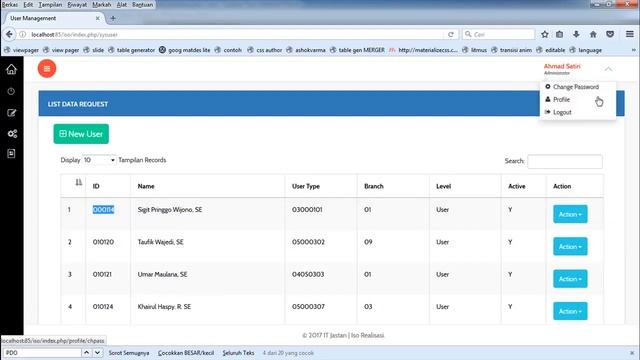
Task: Sort table by the sort icon column
Action: click(78, 182)
